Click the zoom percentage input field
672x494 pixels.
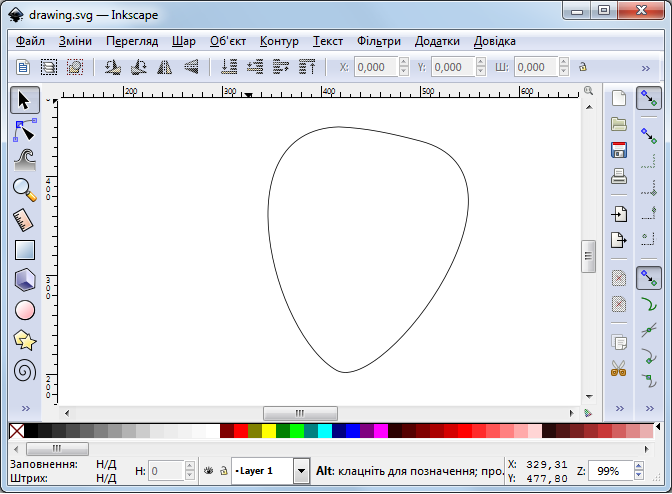[610, 470]
